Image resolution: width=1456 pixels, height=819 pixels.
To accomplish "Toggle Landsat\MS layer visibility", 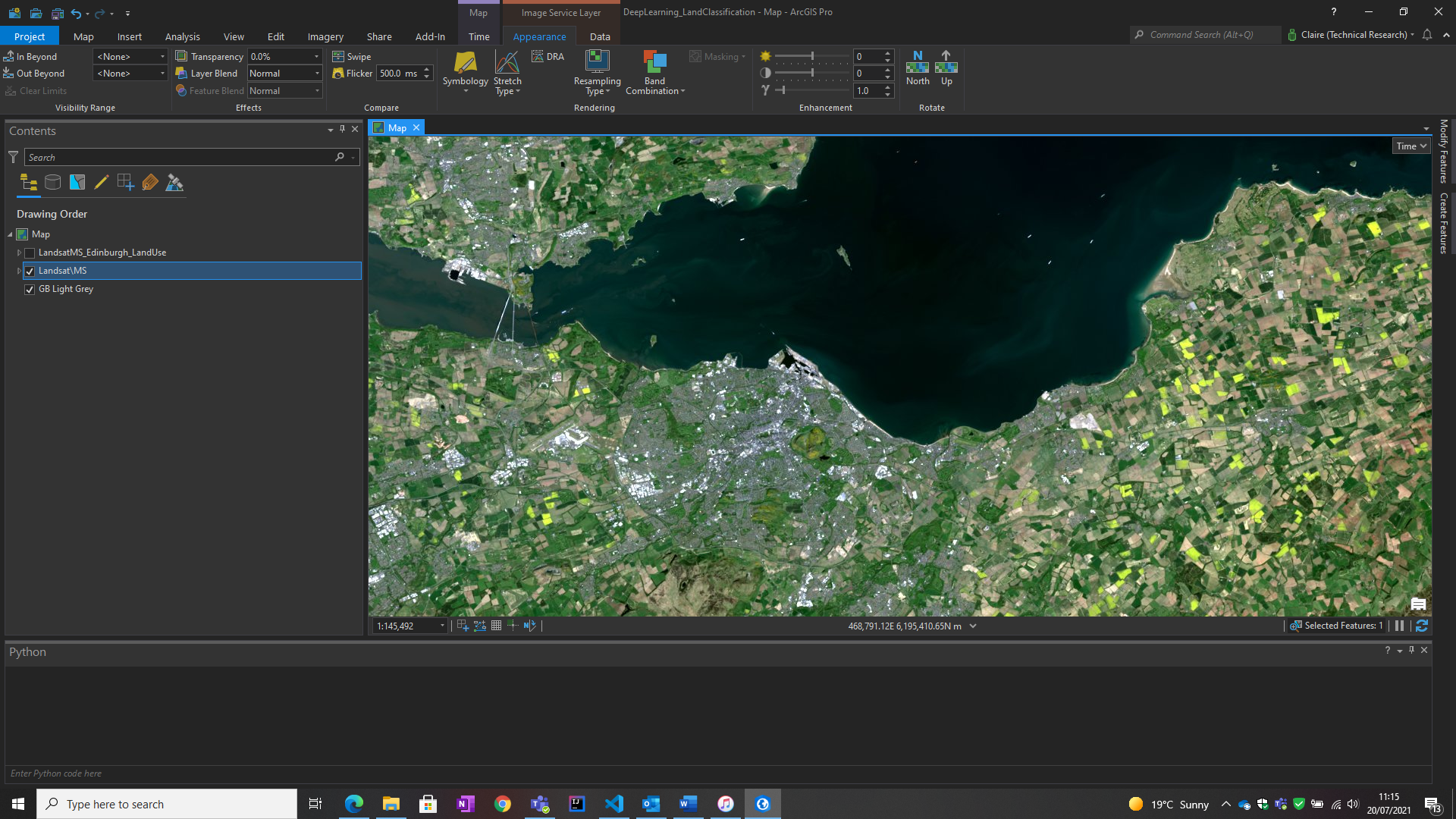I will [31, 270].
